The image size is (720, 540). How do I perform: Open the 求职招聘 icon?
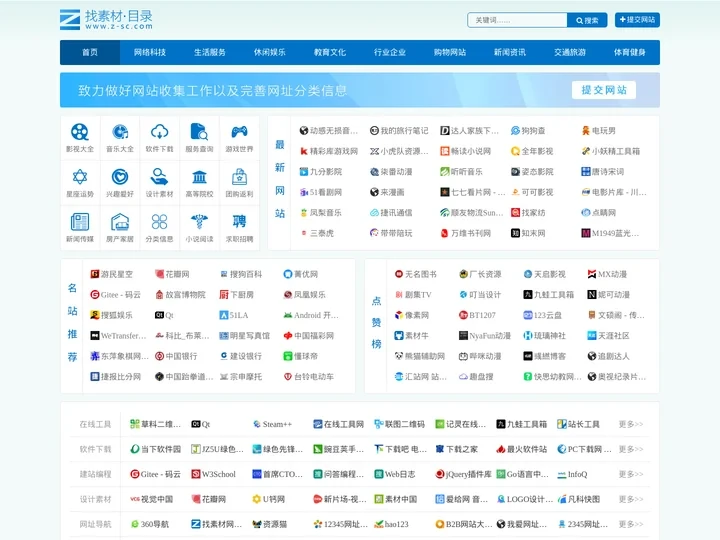click(x=239, y=222)
